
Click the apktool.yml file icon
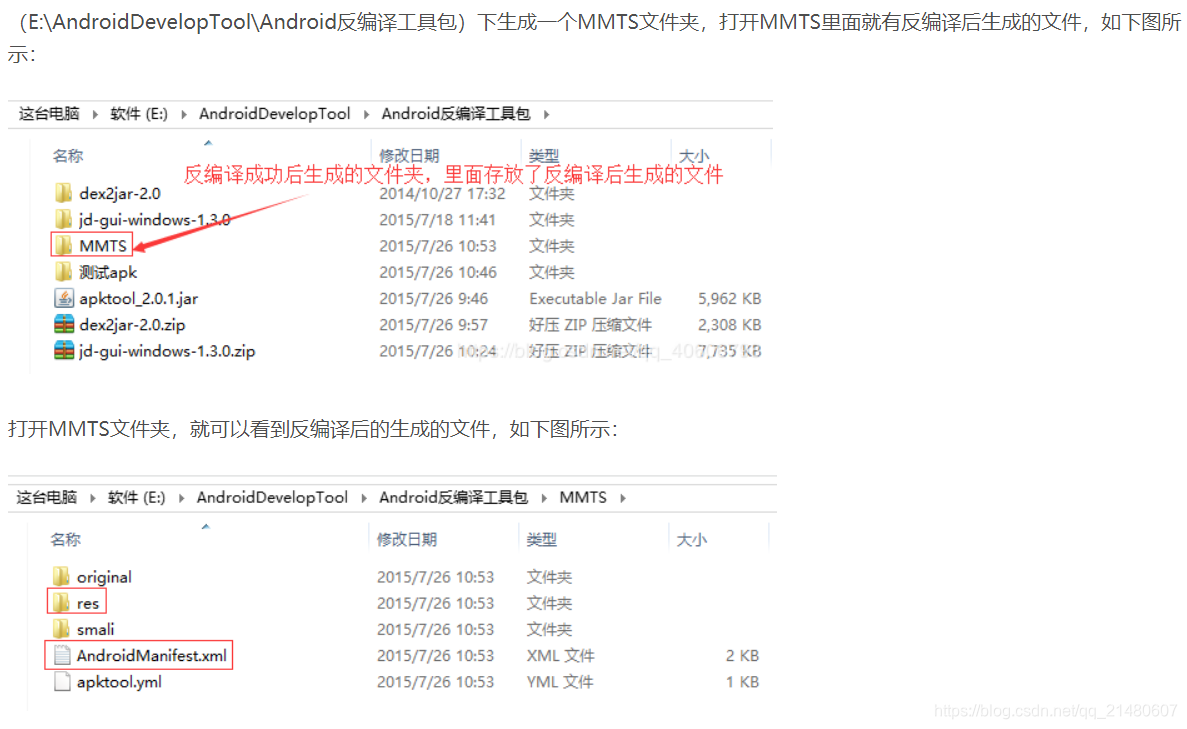[x=62, y=681]
